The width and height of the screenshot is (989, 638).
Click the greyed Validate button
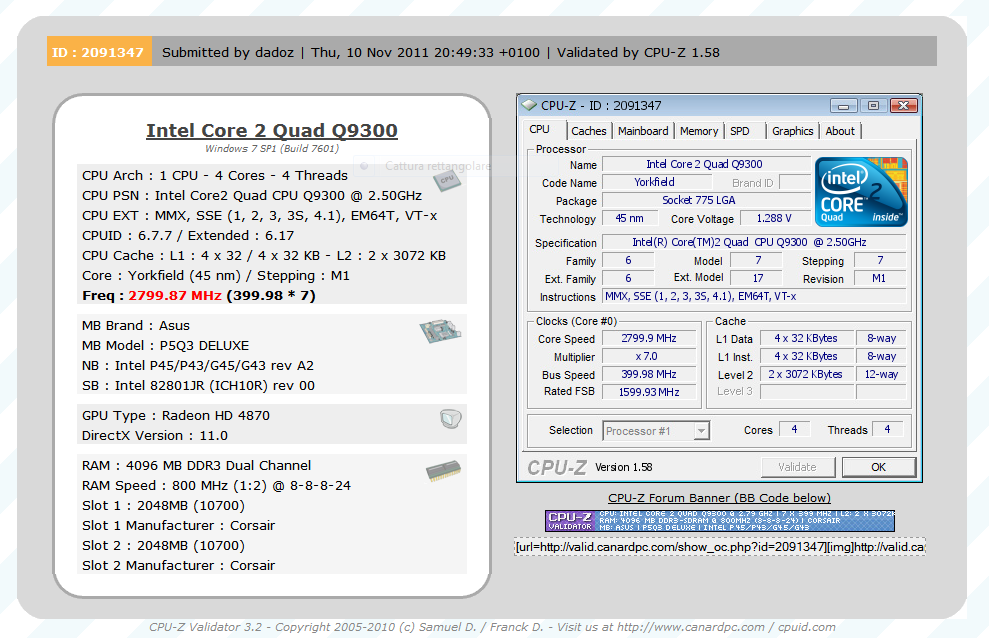(797, 467)
